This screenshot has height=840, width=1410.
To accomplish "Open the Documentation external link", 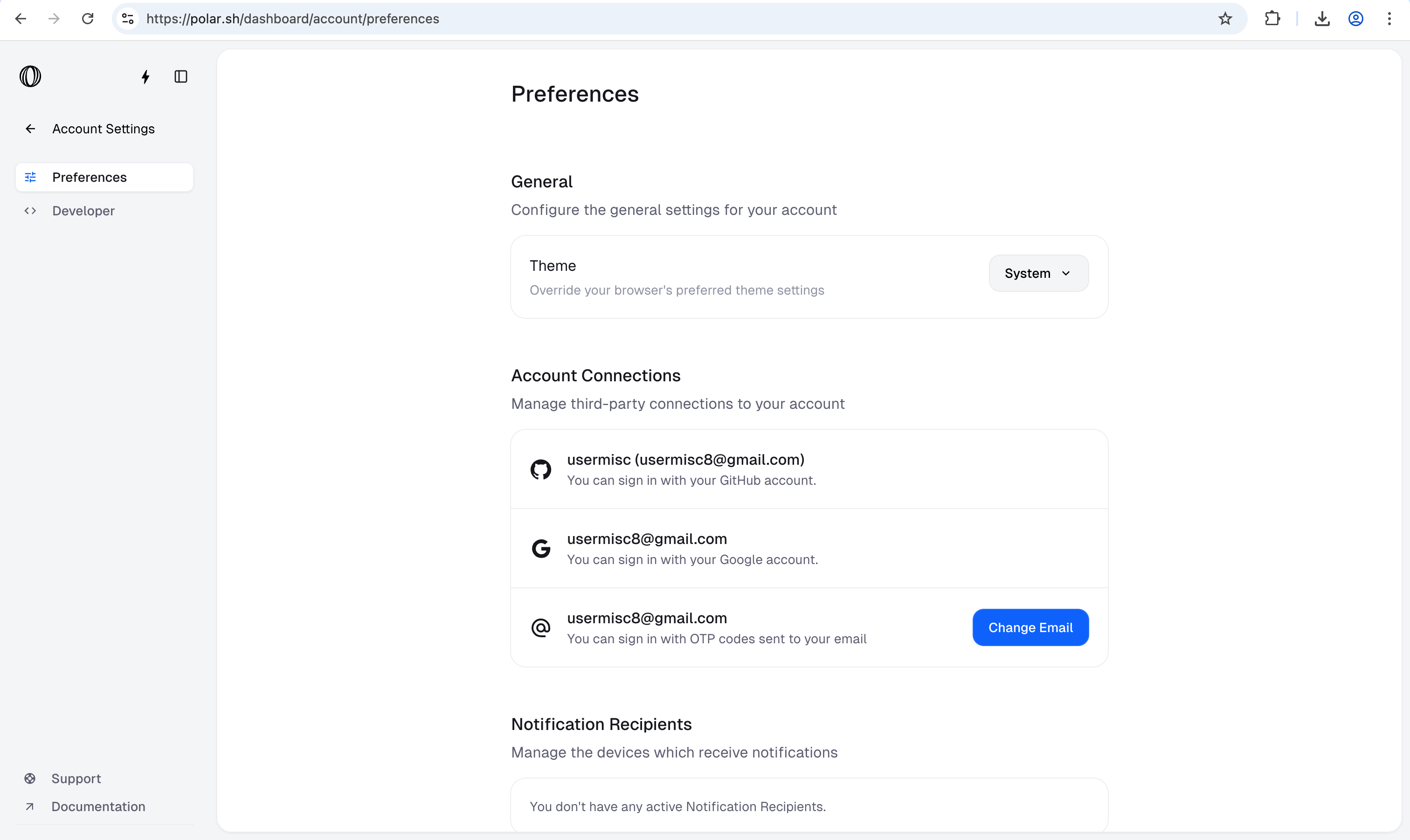I will [98, 806].
